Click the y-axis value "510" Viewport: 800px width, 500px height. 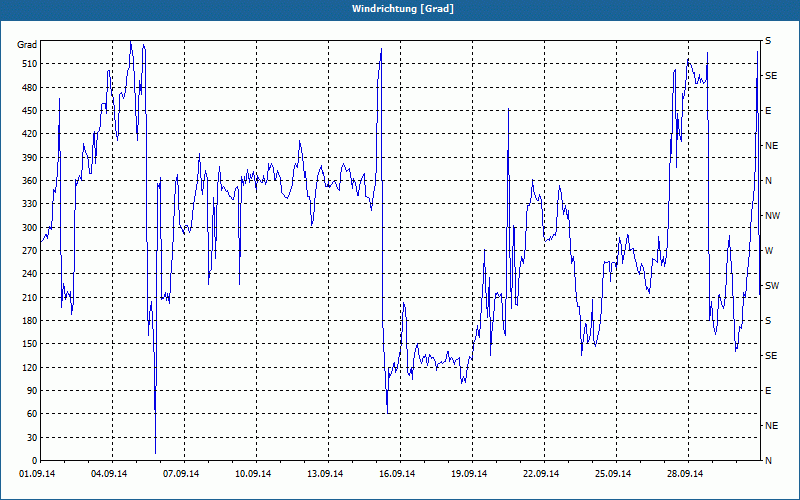click(x=29, y=64)
